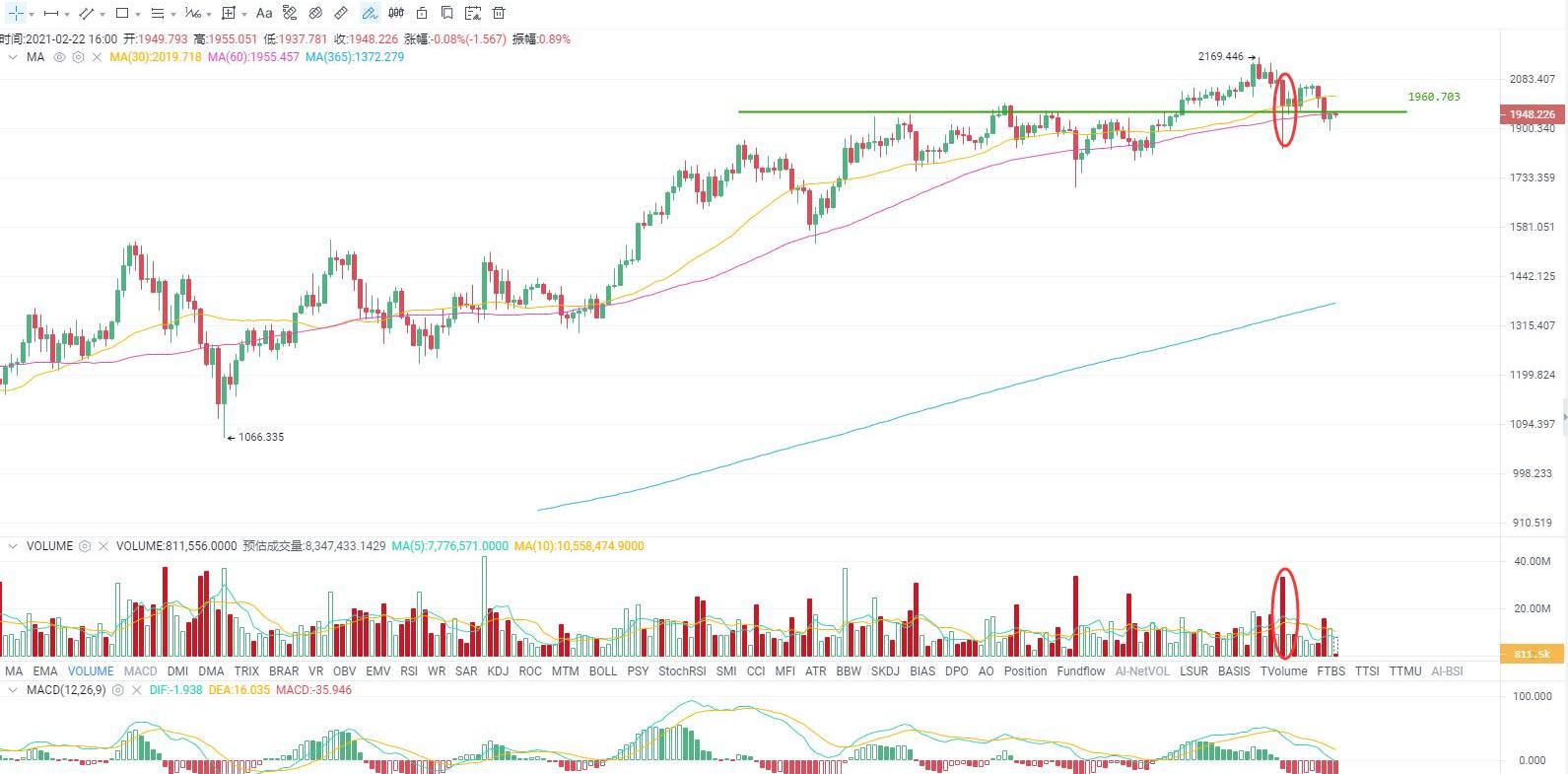The image size is (1568, 774).
Task: Collapse the MACD panel chevron
Action: click(13, 690)
